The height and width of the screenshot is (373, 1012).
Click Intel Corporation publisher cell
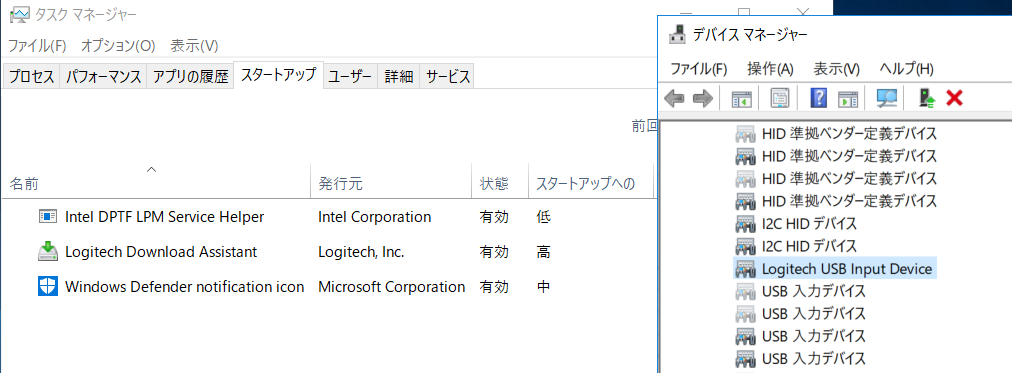pos(374,217)
